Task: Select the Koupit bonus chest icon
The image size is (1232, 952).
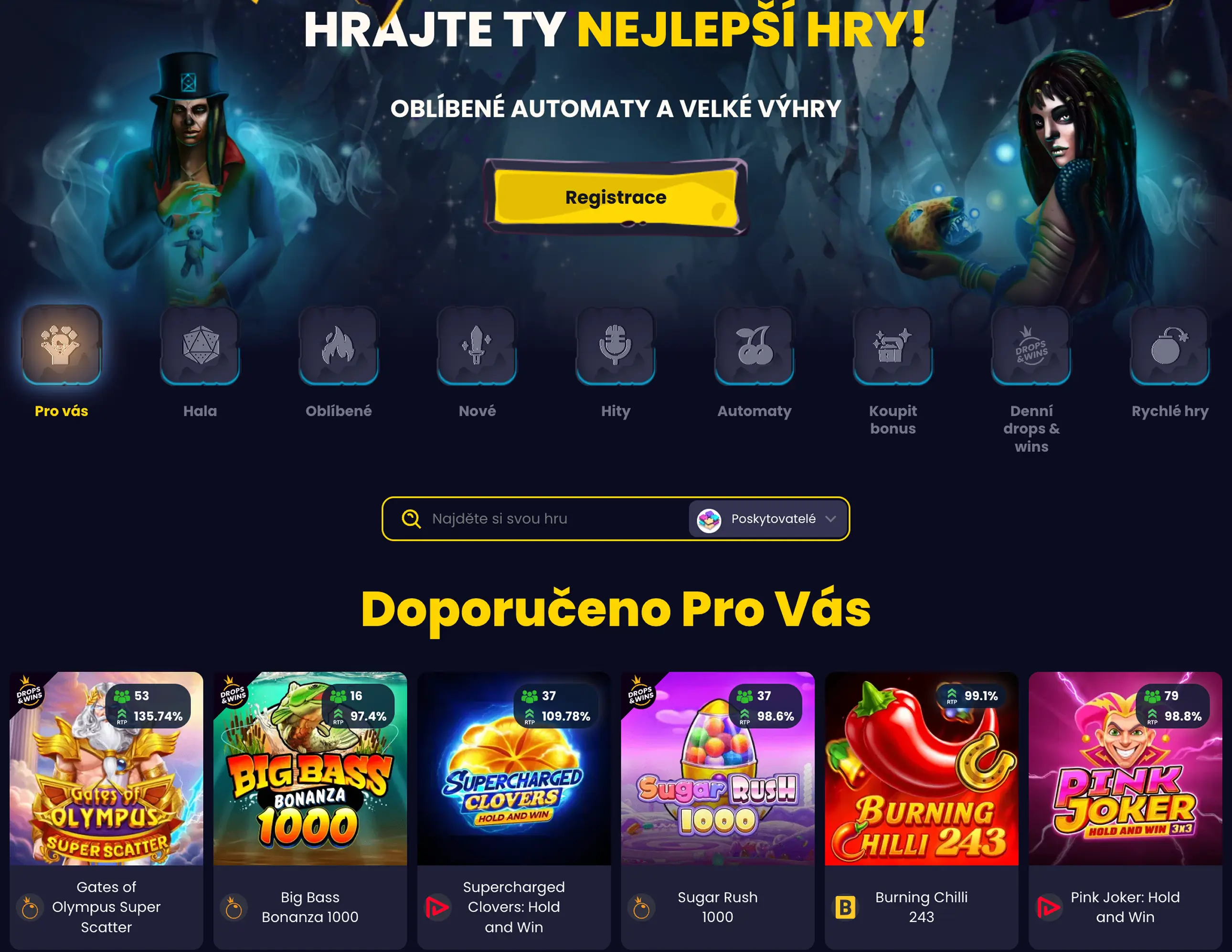Action: pyautogui.click(x=893, y=345)
